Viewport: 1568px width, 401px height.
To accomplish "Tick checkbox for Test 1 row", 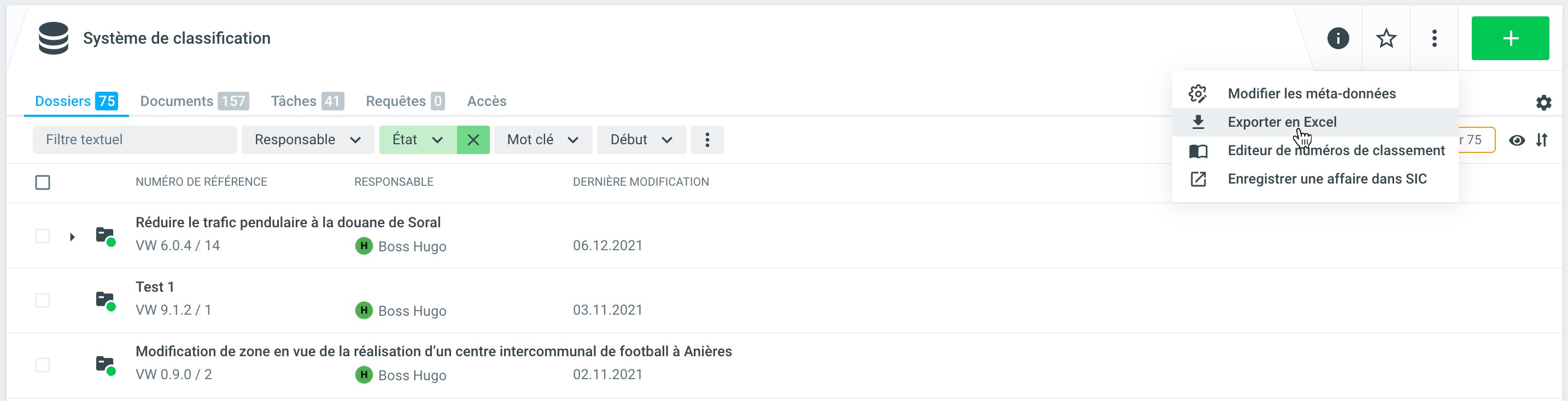I will (43, 300).
